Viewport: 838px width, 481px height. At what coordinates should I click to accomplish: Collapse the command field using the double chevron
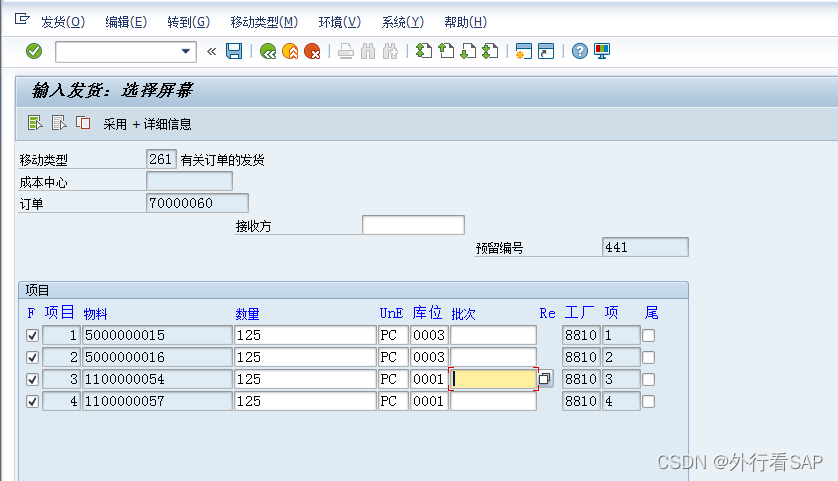click(x=212, y=51)
